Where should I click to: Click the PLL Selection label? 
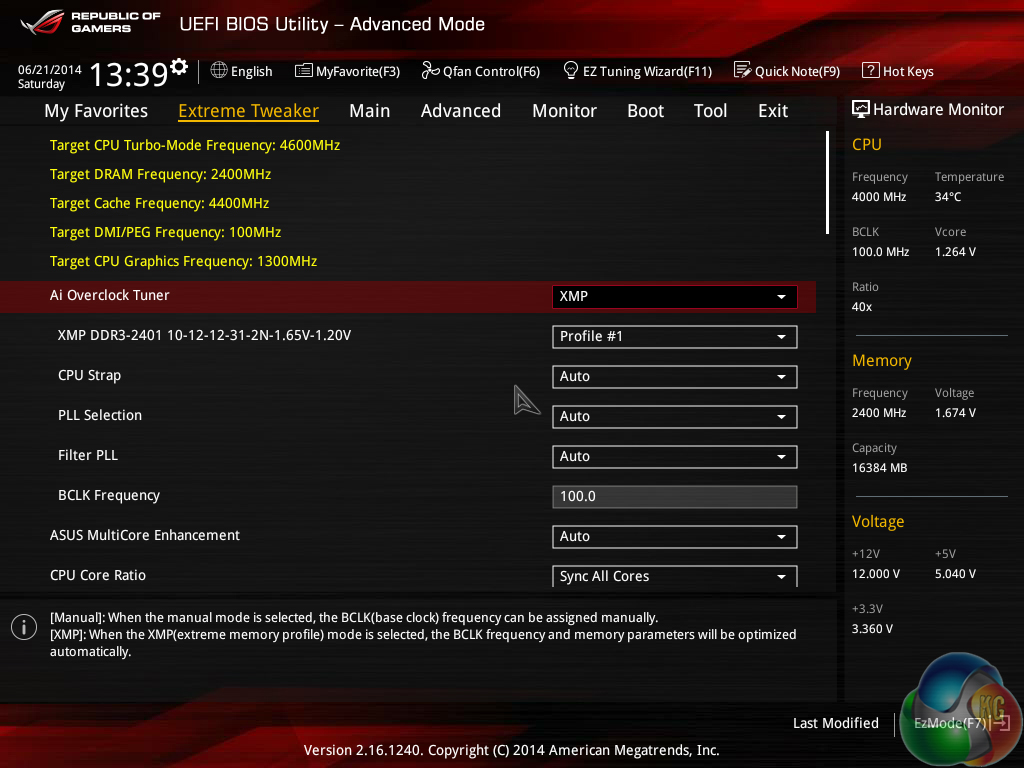click(100, 415)
